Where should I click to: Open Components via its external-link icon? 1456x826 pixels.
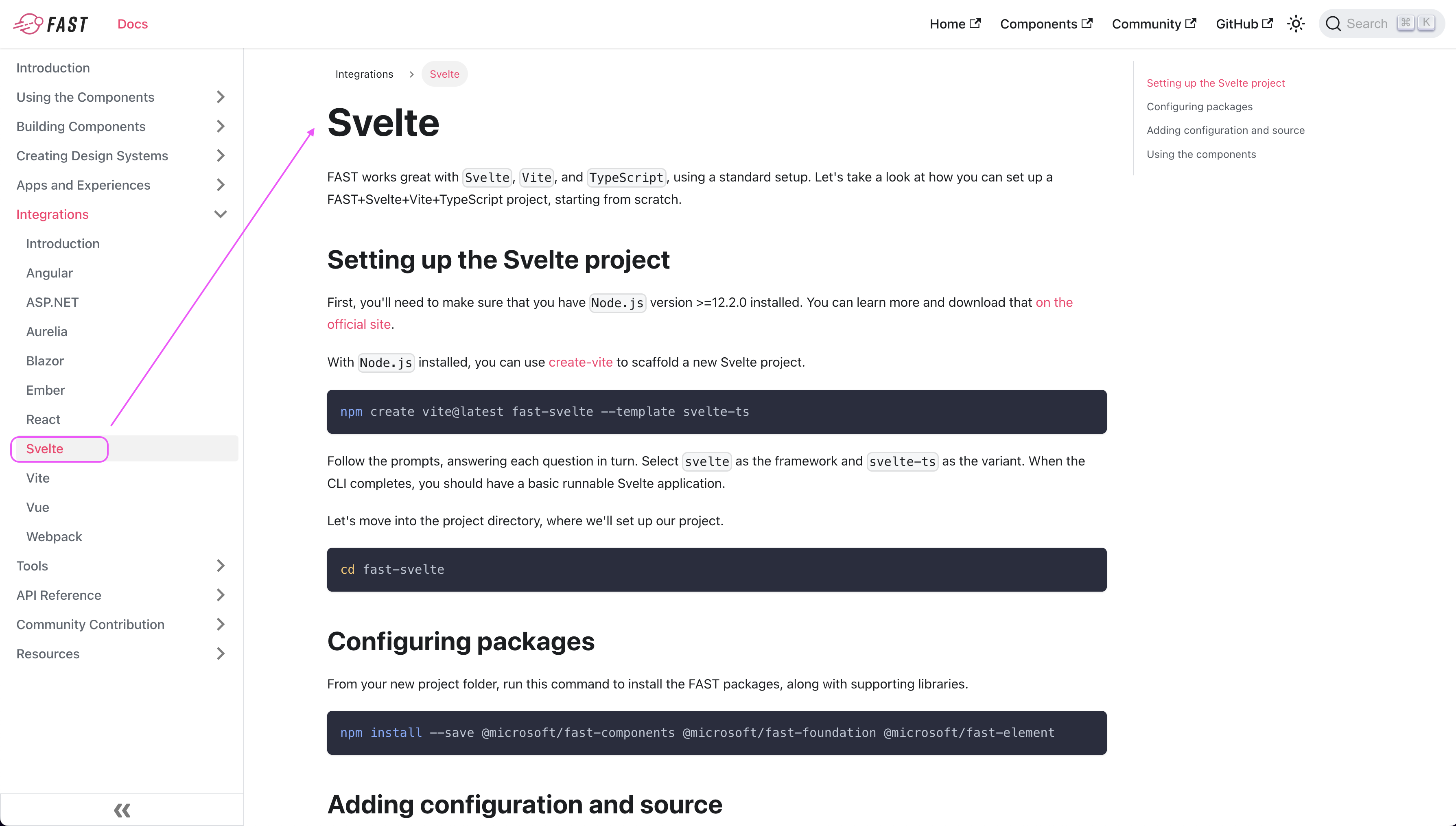pos(1087,23)
